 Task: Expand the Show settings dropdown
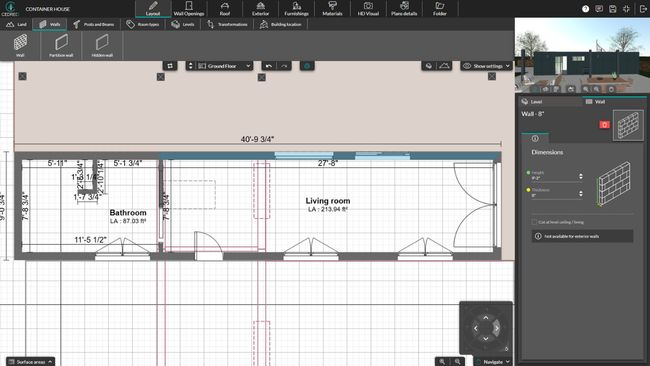(x=486, y=66)
